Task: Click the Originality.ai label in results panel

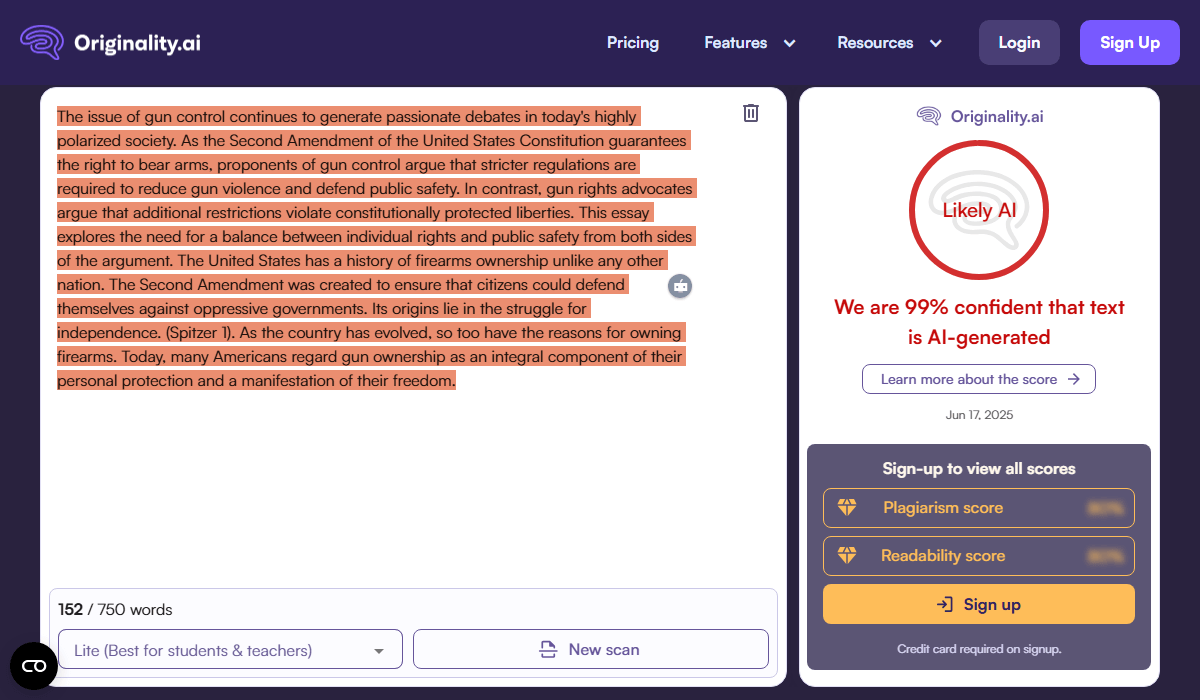Action: click(997, 116)
